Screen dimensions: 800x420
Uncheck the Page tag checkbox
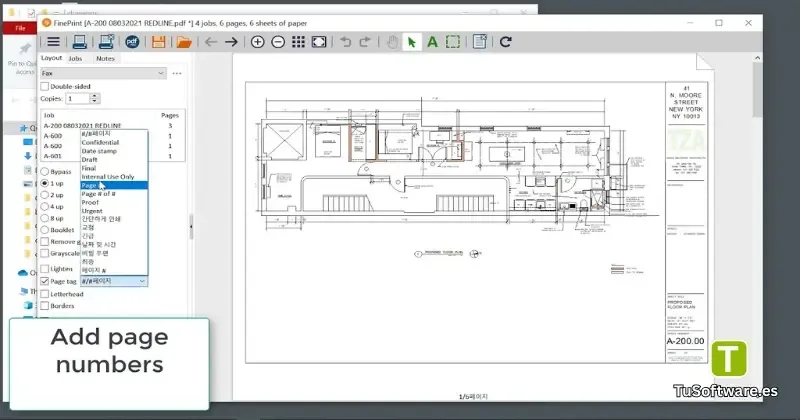click(x=45, y=281)
